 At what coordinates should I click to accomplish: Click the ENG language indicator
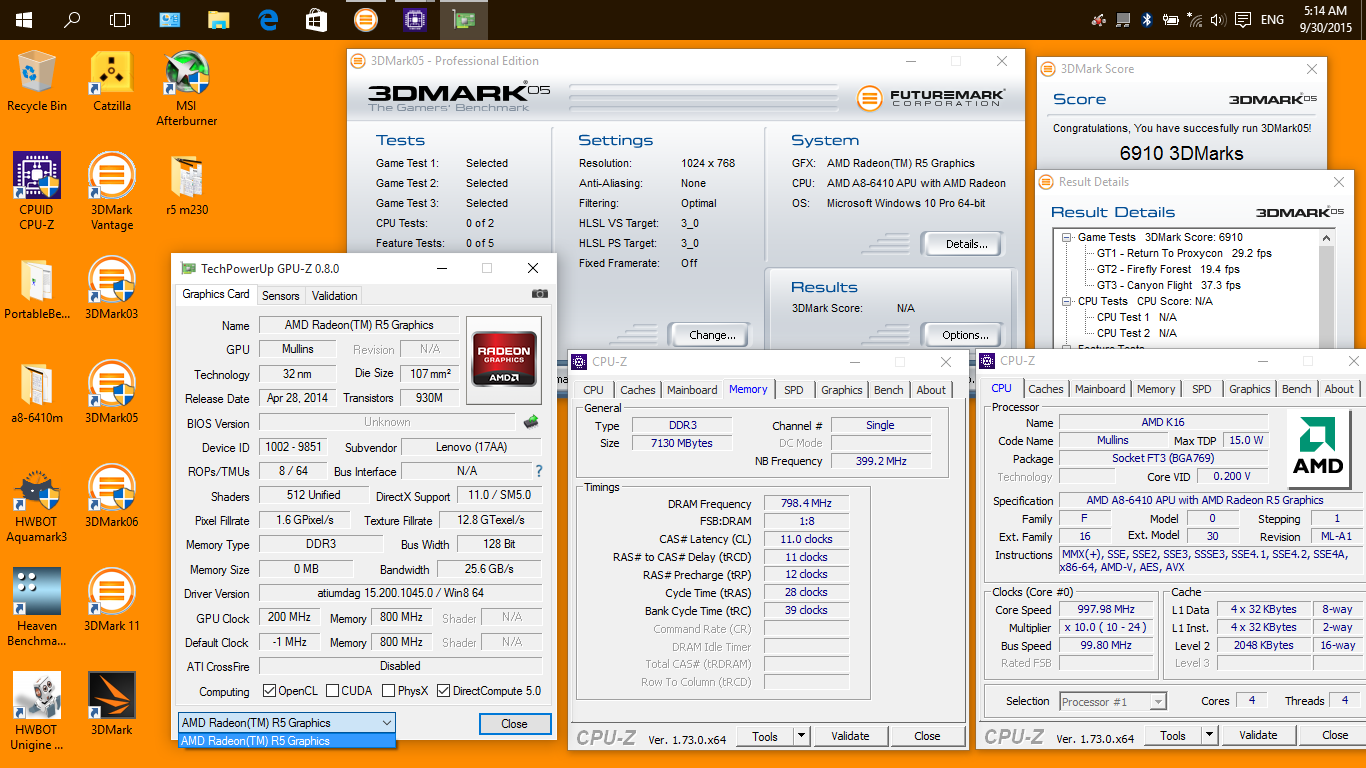coord(1272,19)
